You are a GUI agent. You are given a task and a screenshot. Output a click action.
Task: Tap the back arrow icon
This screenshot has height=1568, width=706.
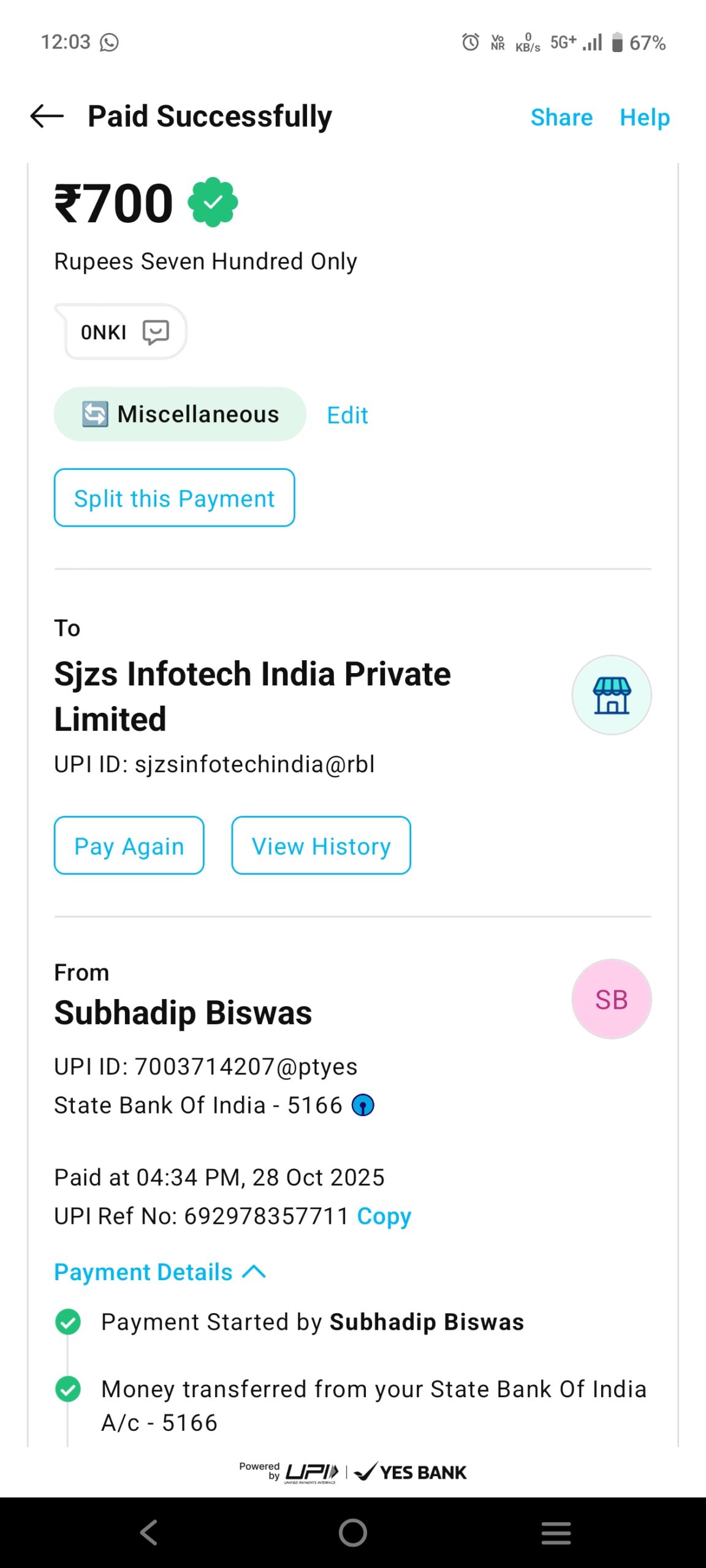47,116
